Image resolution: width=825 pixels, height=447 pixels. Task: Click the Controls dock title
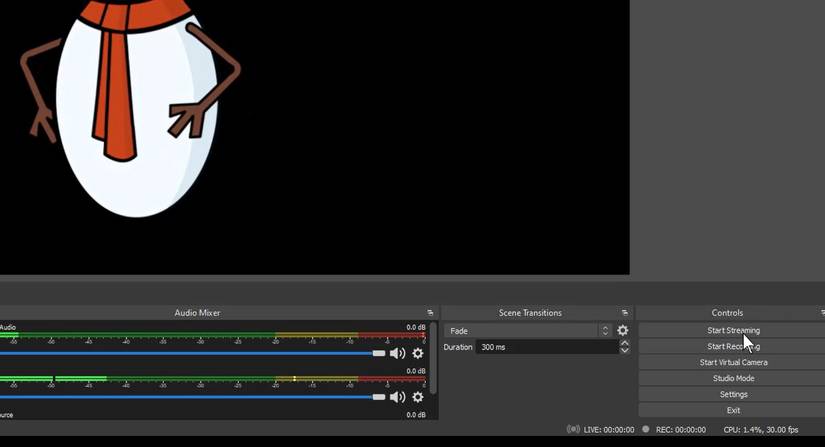coord(727,312)
